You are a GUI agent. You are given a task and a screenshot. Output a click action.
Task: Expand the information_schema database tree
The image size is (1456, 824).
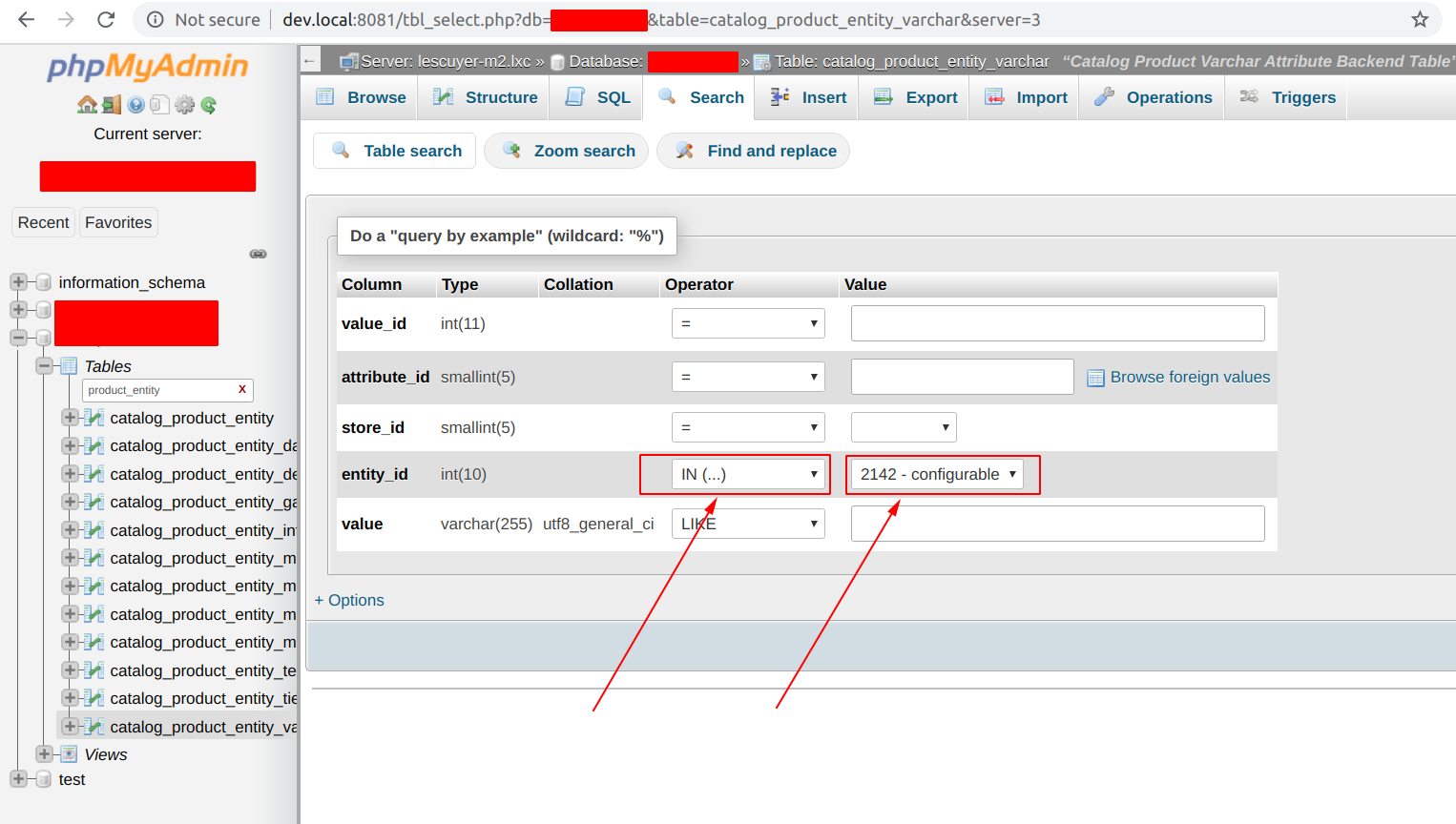pos(17,282)
